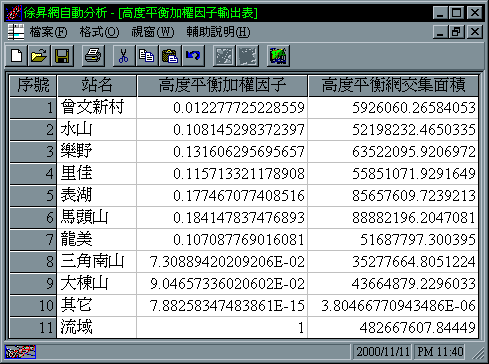This screenshot has width=489, height=364.
Task: Maximize the main application window
Action: click(457, 13)
